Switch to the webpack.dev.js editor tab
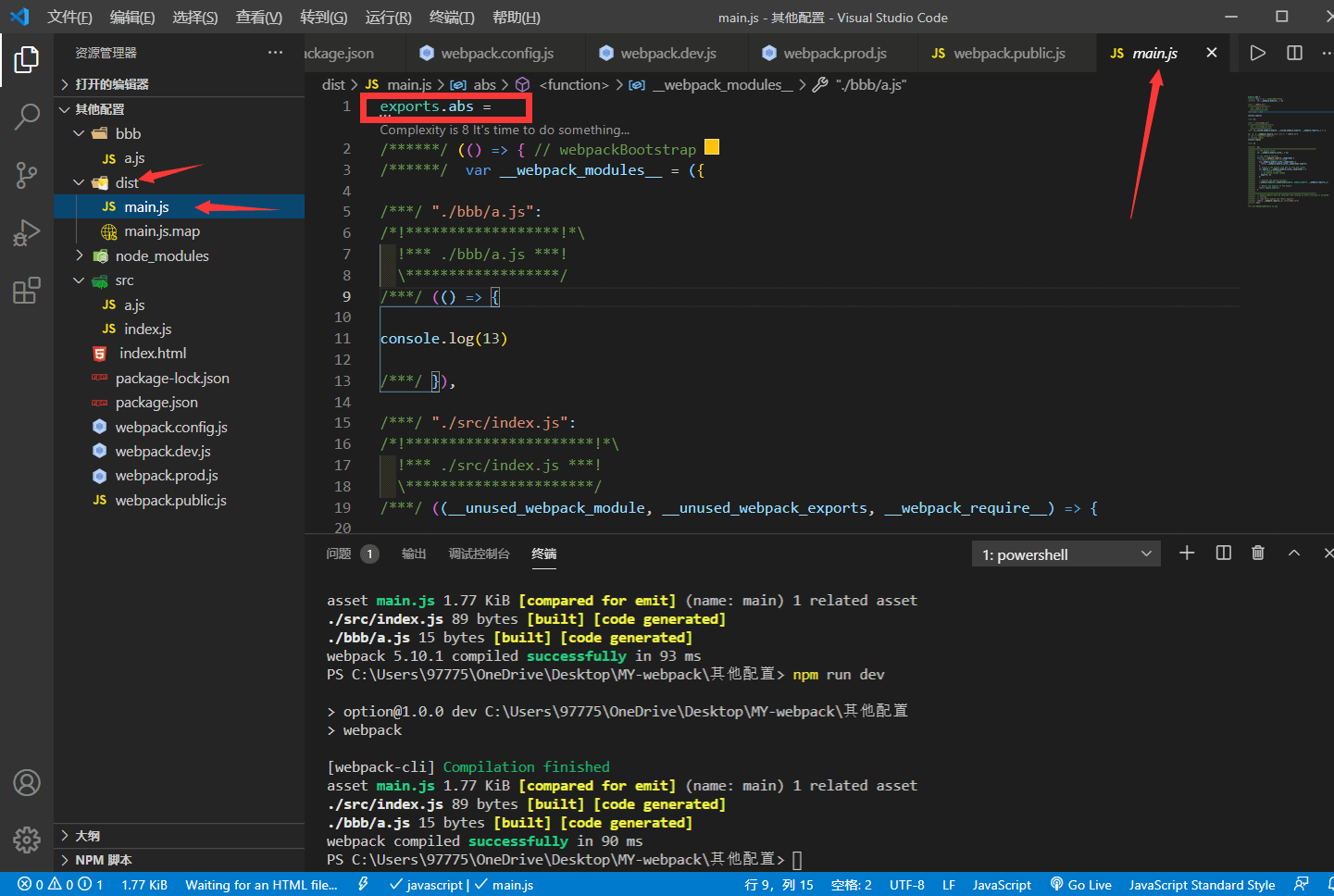The image size is (1334, 896). pos(667,53)
